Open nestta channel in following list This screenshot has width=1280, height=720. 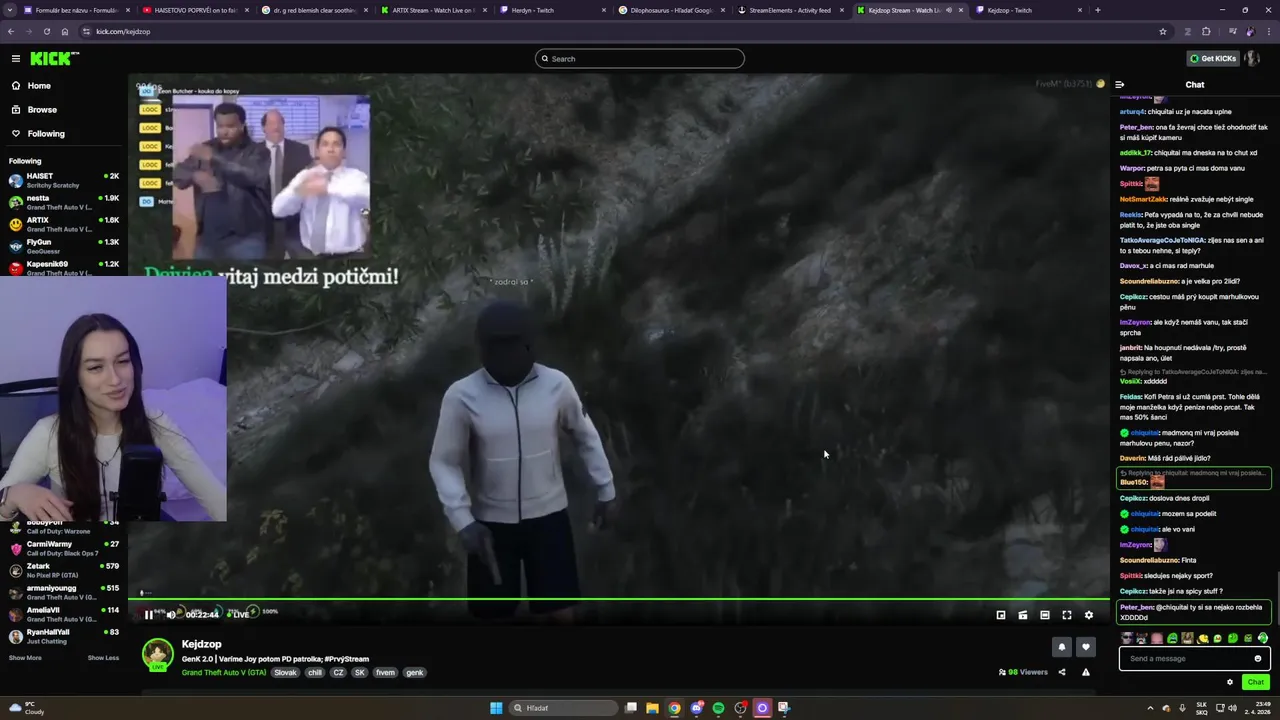(62, 202)
